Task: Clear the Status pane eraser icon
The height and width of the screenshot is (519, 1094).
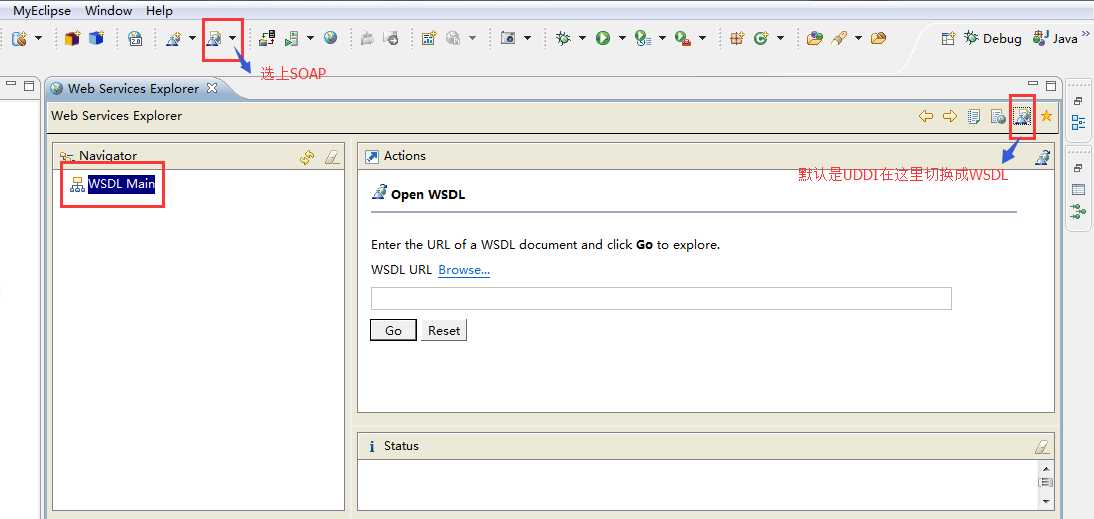Action: 1042,446
